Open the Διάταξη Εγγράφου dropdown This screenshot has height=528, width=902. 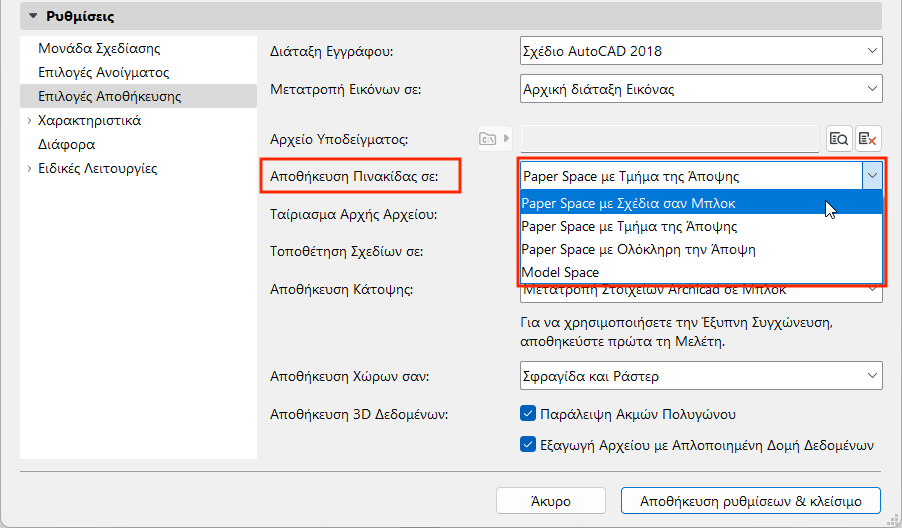coord(700,50)
